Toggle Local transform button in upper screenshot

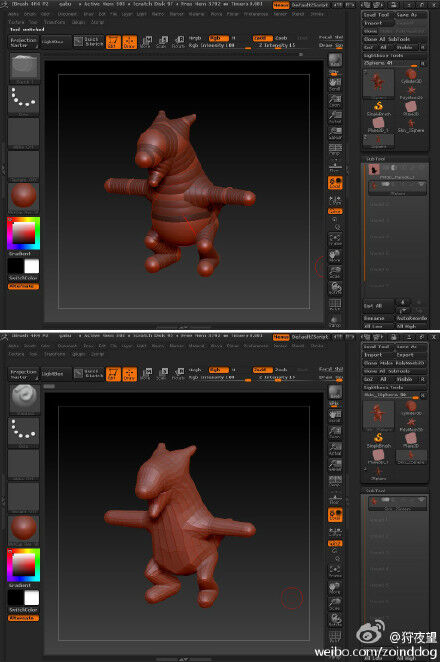pos(335,182)
